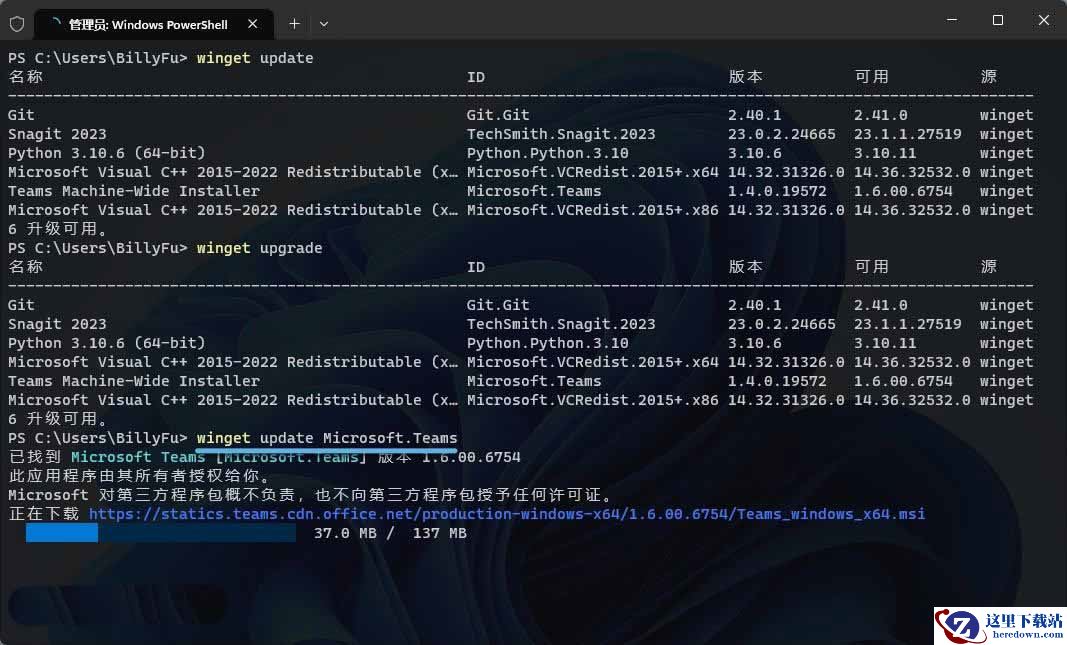The height and width of the screenshot is (645, 1067).
Task: Click the '版本' header of the first table
Action: point(745,76)
